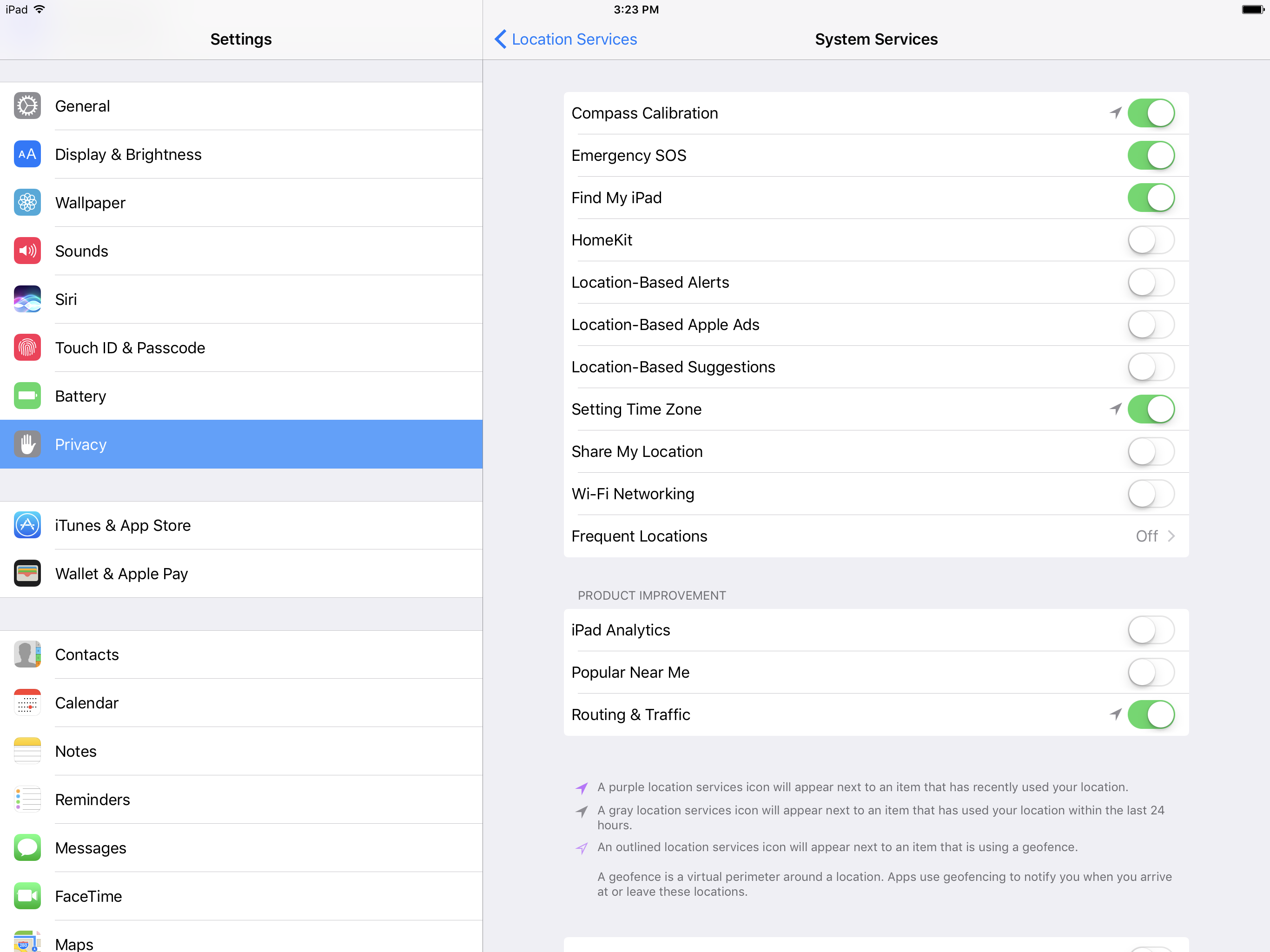Turn on Location-Based Alerts
Image resolution: width=1270 pixels, height=952 pixels.
[x=1151, y=282]
